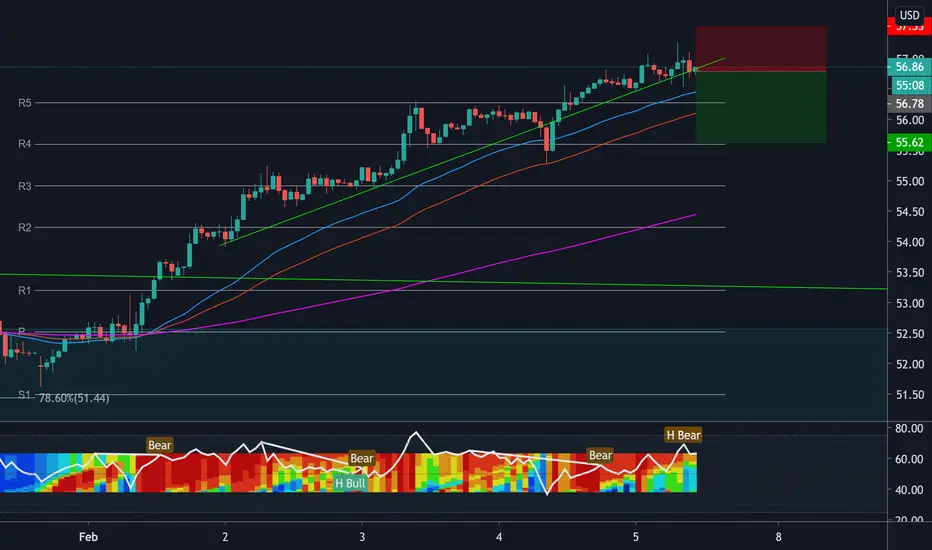Click the 53.00 price scale value
The height and width of the screenshot is (550, 932).
click(909, 303)
